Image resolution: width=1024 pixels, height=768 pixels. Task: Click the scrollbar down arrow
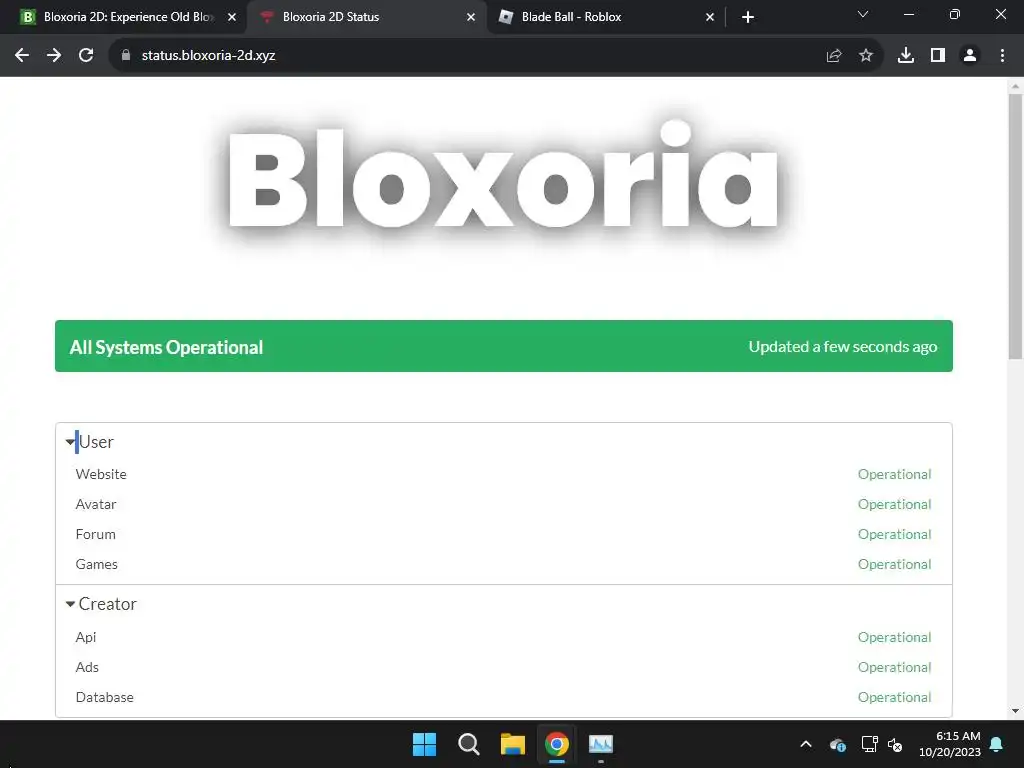[1015, 711]
